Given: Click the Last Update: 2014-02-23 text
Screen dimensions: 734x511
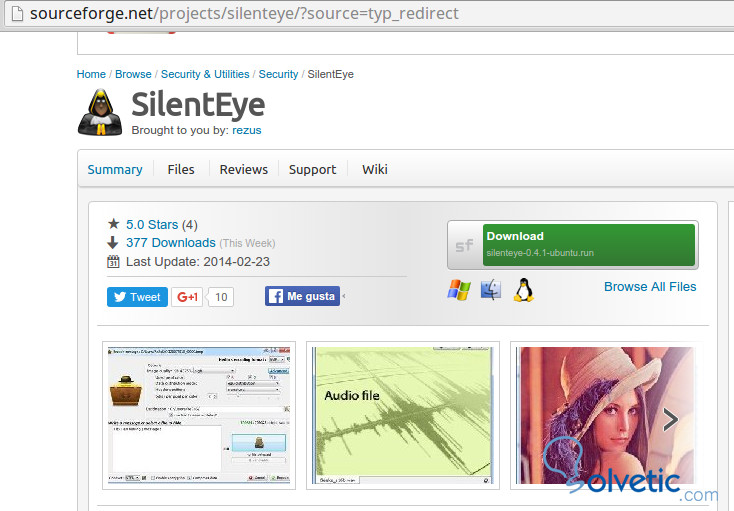Looking at the screenshot, I should [x=198, y=262].
